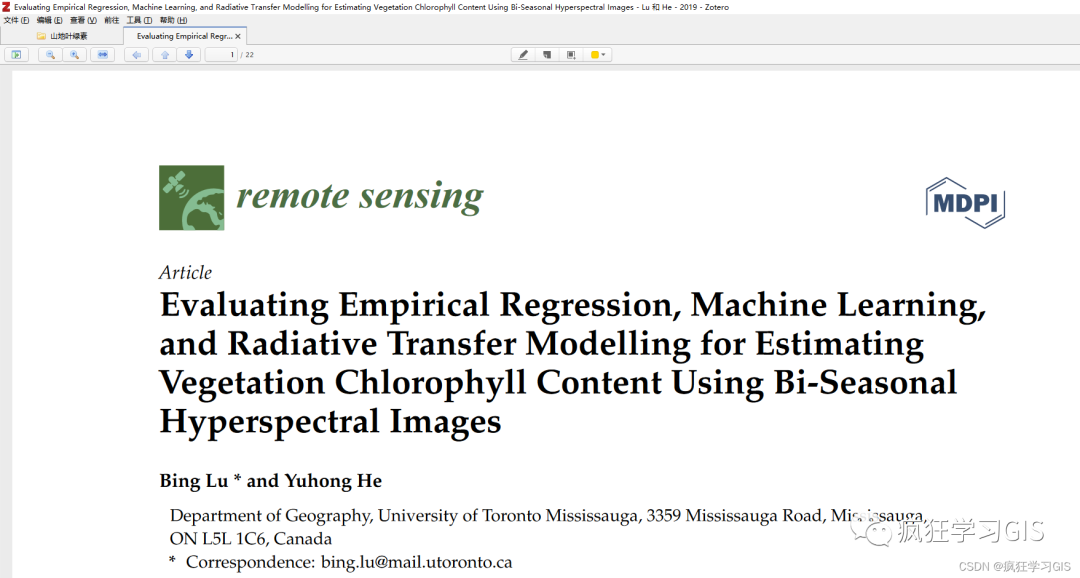This screenshot has width=1080, height=578.
Task: Open the 查看 menu
Action: coord(83,20)
